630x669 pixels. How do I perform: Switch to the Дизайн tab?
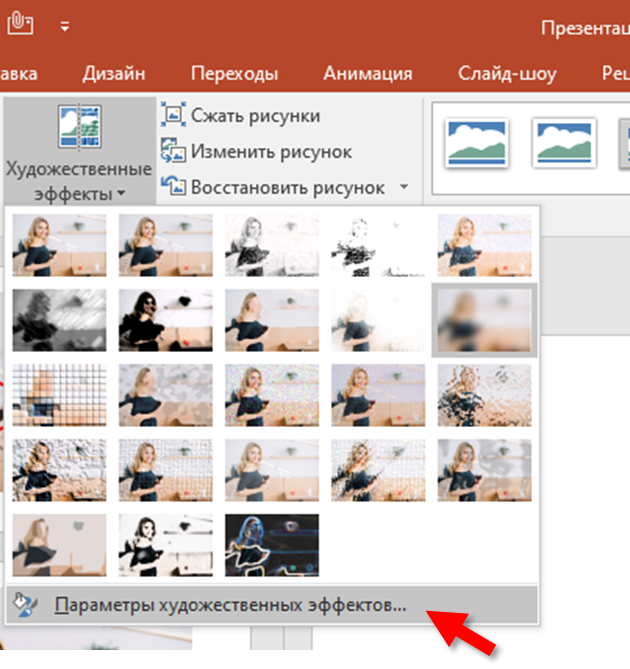coord(114,73)
